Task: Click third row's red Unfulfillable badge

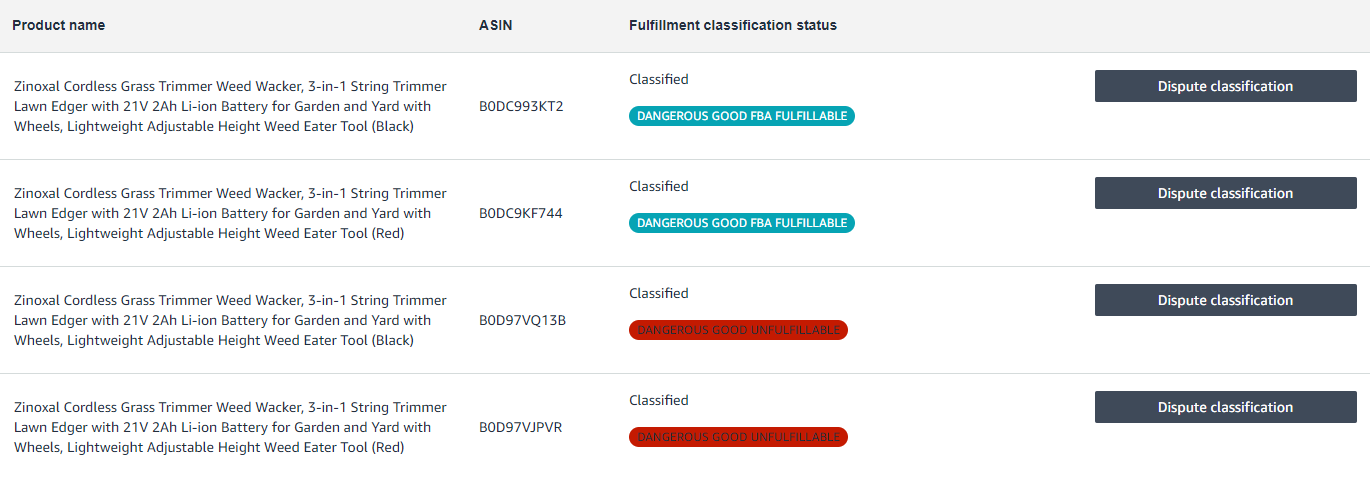Action: coord(738,330)
